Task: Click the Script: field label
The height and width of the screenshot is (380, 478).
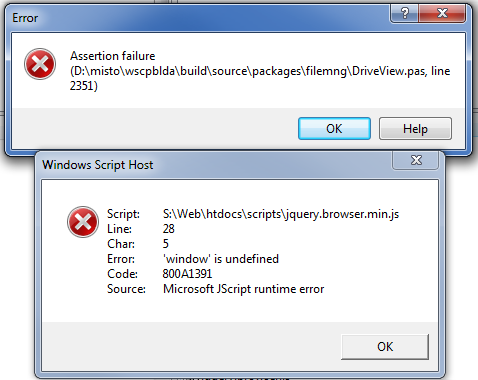Action: (123, 214)
